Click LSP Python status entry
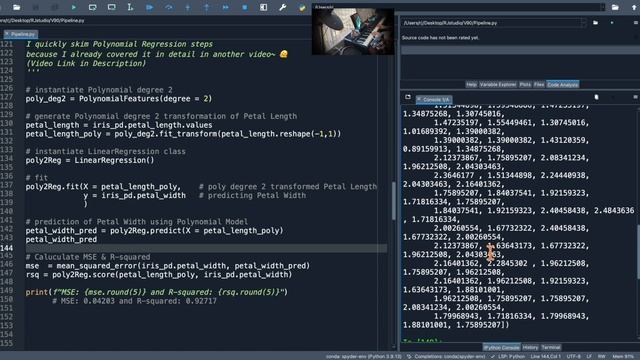 tap(508, 356)
